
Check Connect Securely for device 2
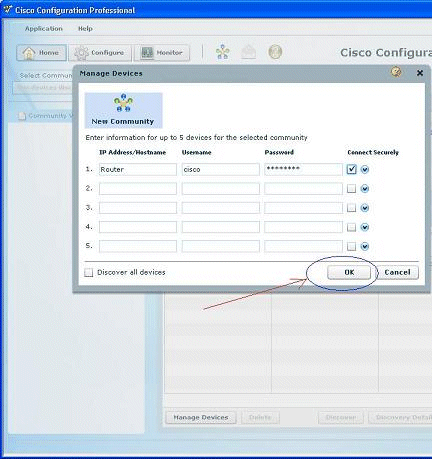pos(351,189)
